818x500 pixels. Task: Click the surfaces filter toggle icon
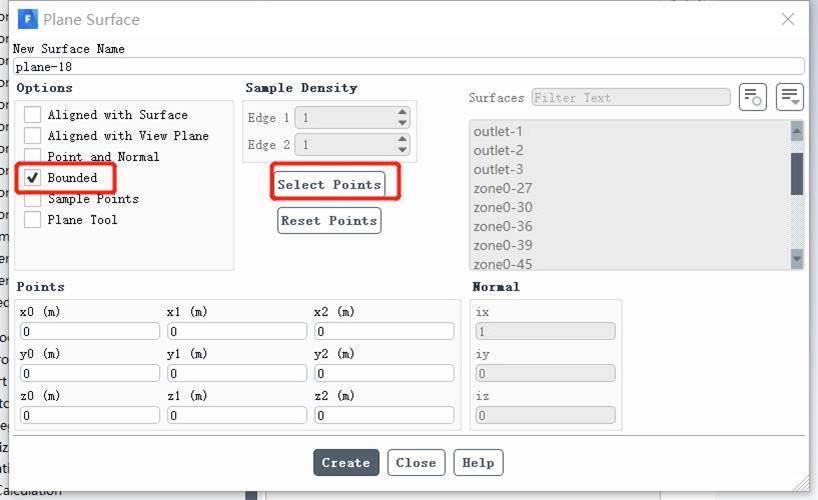[x=752, y=97]
